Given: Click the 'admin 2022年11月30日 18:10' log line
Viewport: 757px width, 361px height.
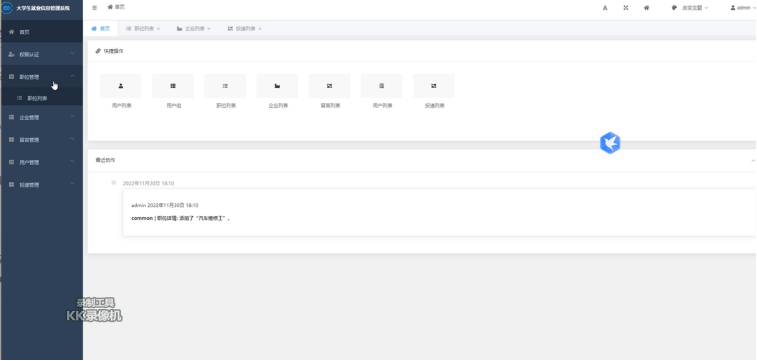Looking at the screenshot, I should click(165, 205).
